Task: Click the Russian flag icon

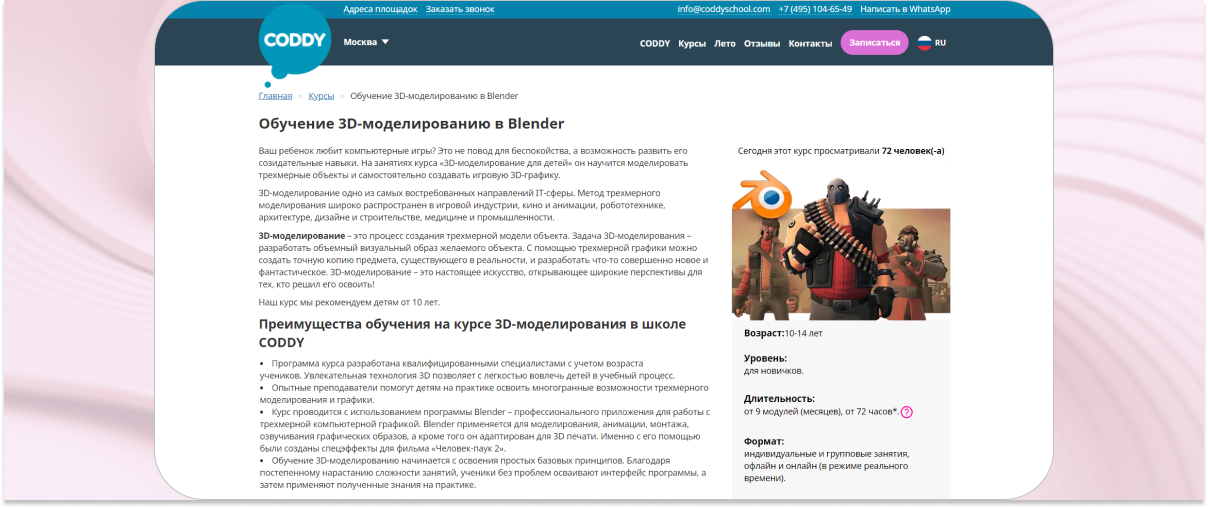Action: tap(924, 43)
